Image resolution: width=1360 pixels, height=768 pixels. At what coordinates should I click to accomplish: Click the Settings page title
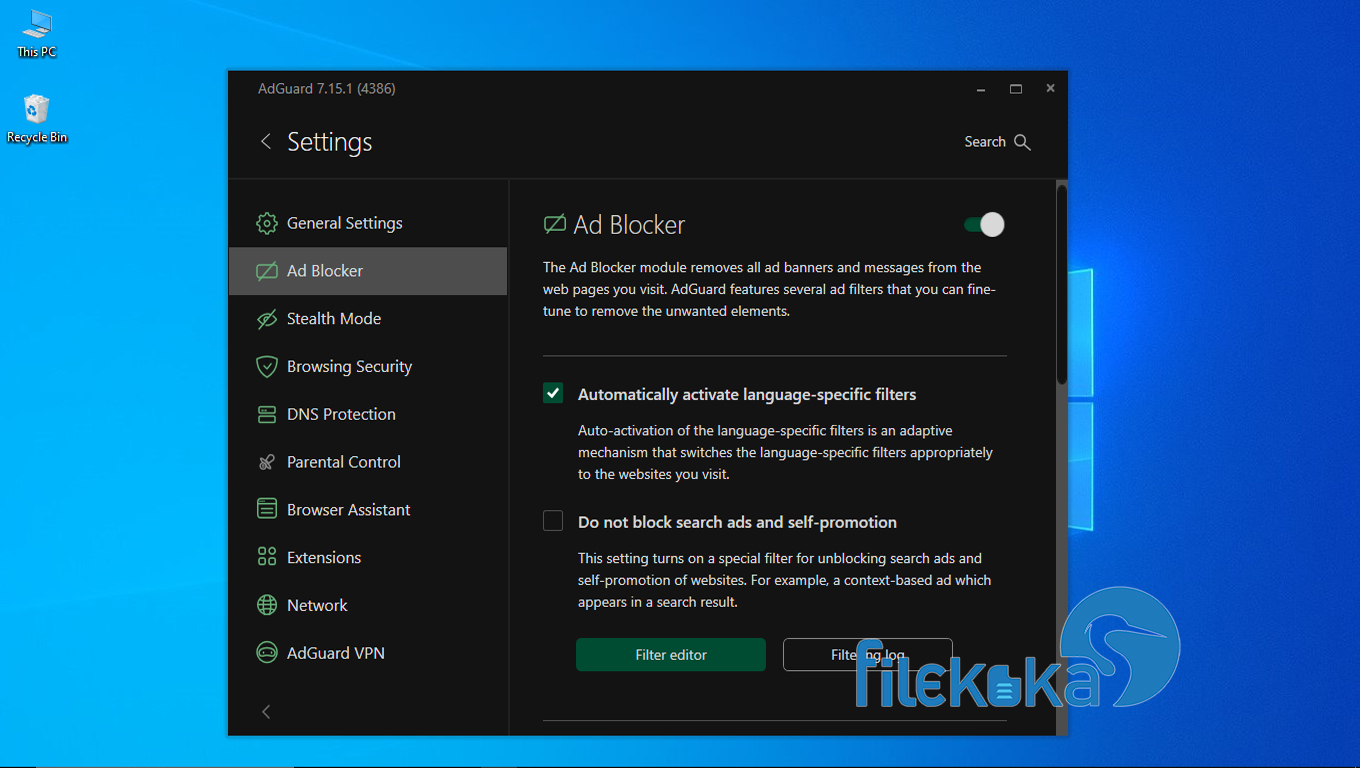[x=330, y=142]
